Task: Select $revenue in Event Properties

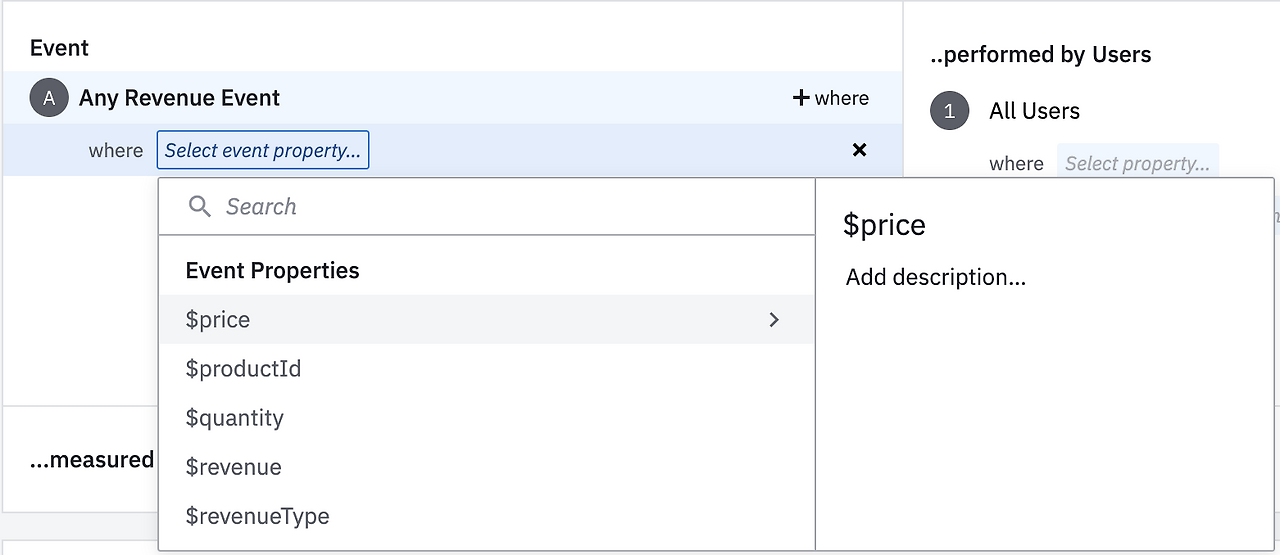Action: [234, 467]
